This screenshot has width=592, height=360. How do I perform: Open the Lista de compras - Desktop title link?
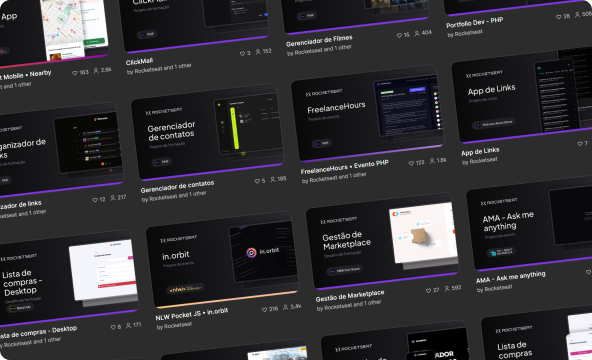(x=38, y=332)
